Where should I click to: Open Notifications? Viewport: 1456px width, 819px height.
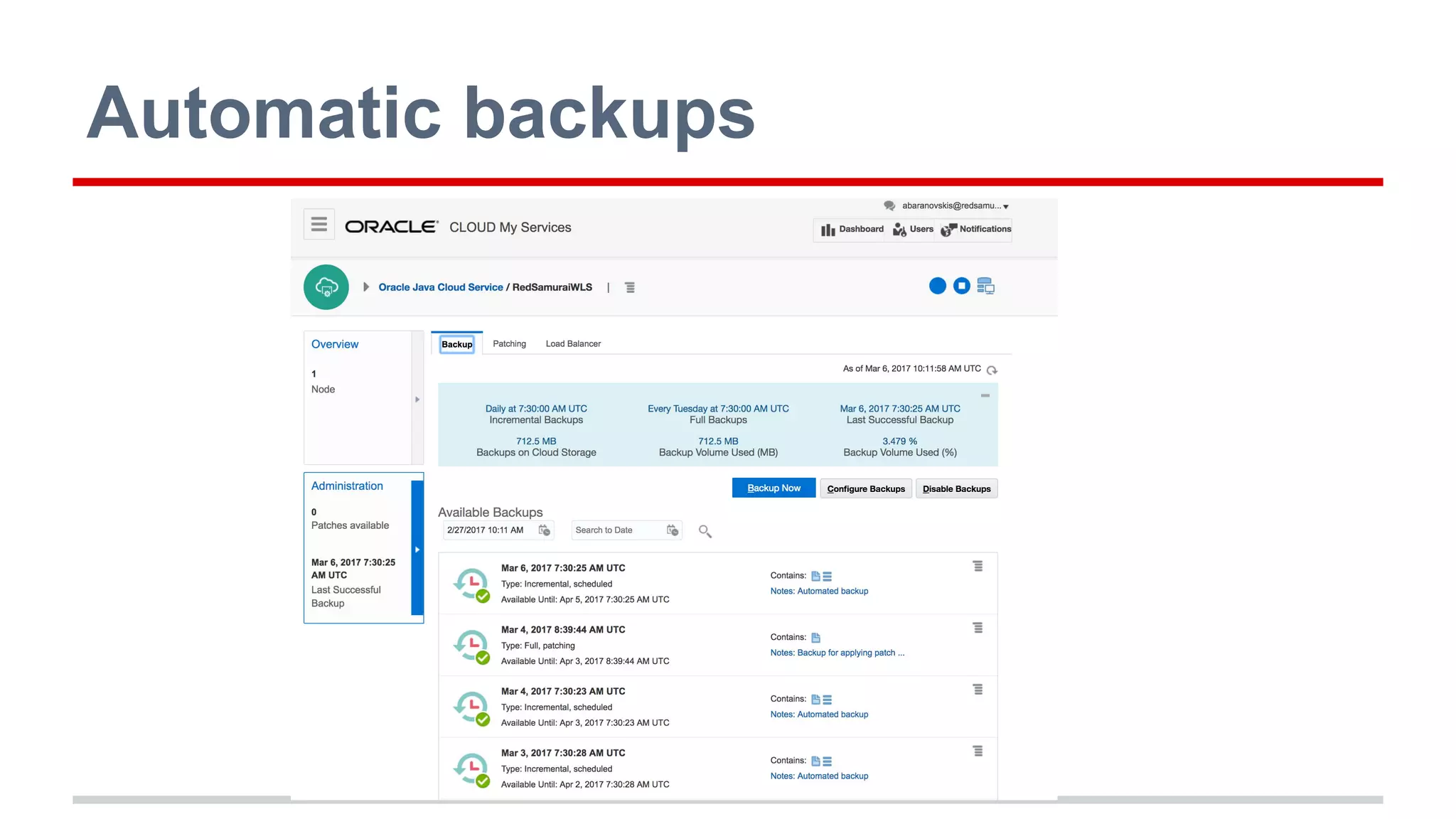click(975, 230)
